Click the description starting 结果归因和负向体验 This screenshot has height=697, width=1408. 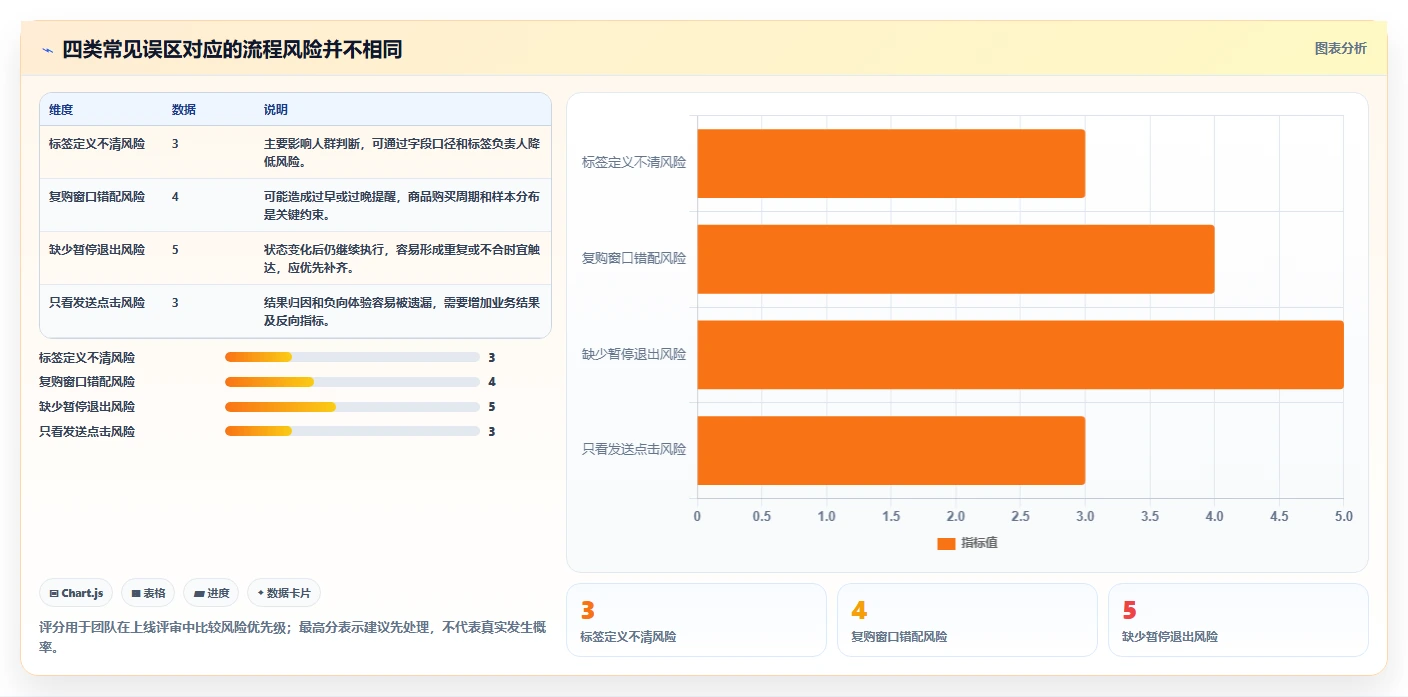(x=401, y=312)
